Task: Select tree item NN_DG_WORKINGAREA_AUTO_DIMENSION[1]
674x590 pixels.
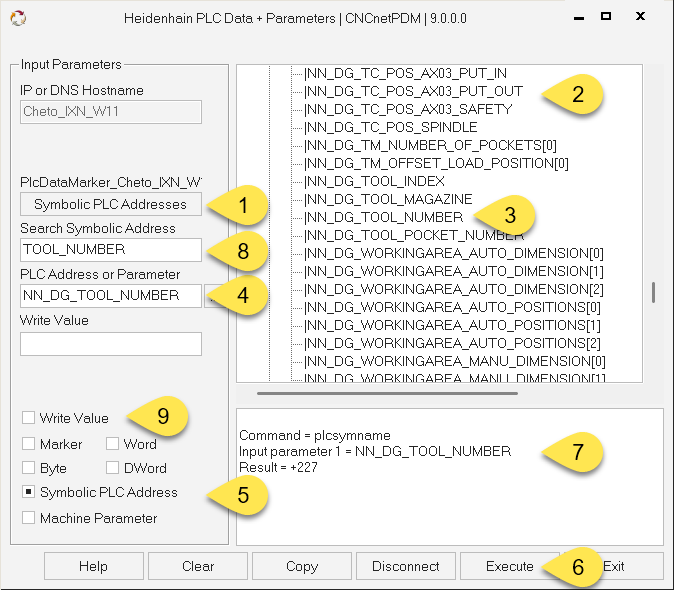Action: pyautogui.click(x=454, y=272)
